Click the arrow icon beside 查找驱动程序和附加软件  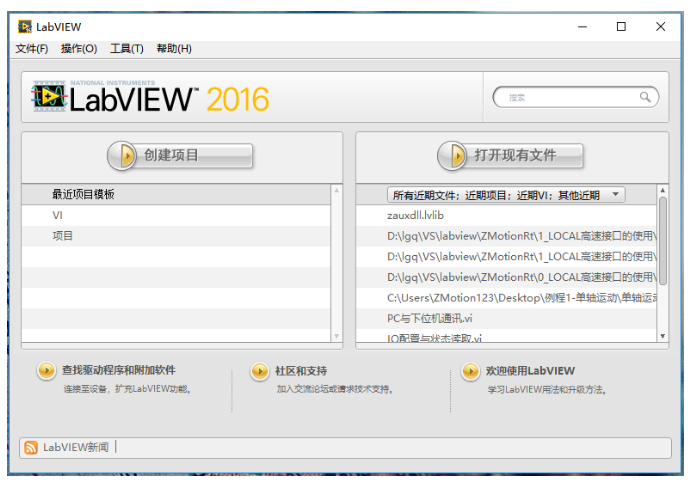(x=46, y=371)
